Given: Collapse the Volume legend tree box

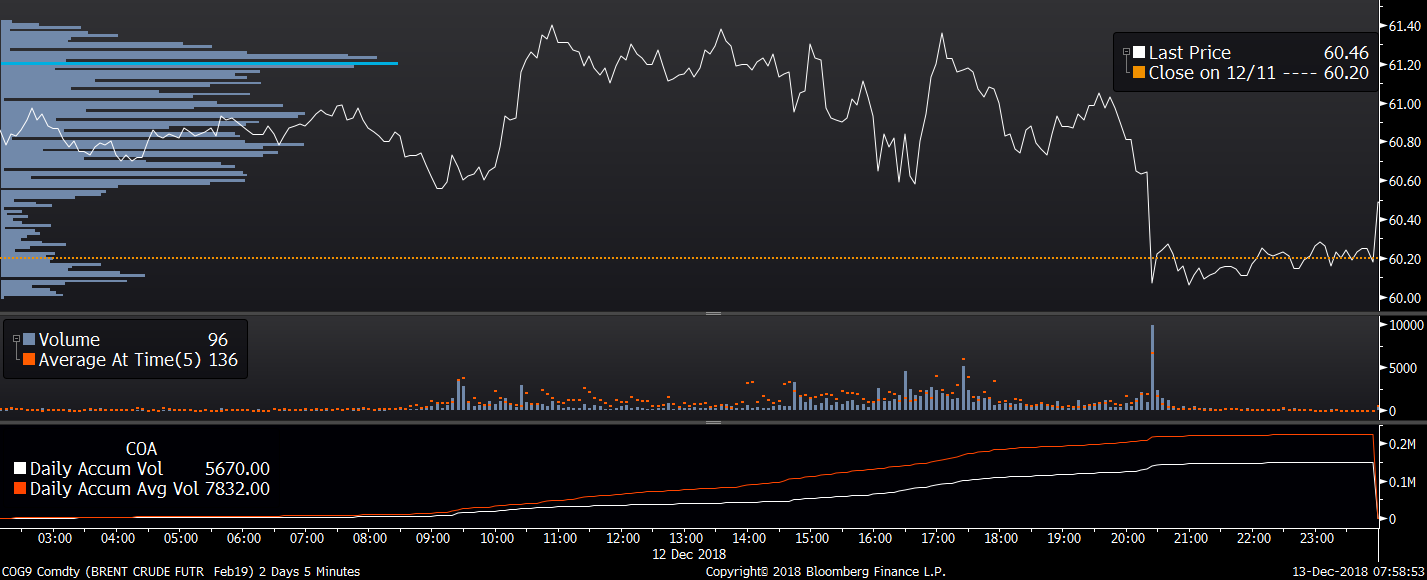Looking at the screenshot, I should click(x=15, y=337).
